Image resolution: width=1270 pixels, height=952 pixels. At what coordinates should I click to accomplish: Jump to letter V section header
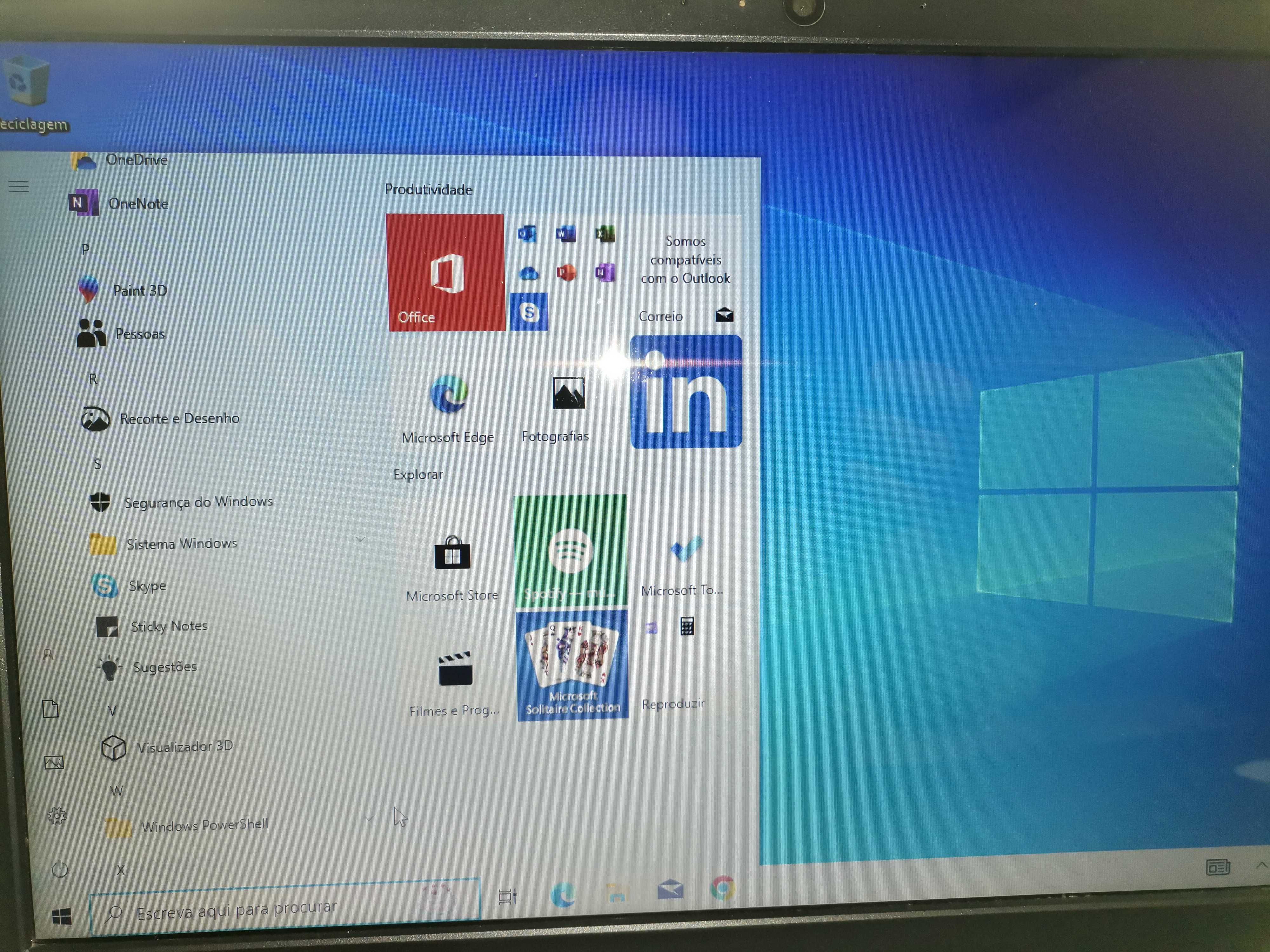coord(112,711)
